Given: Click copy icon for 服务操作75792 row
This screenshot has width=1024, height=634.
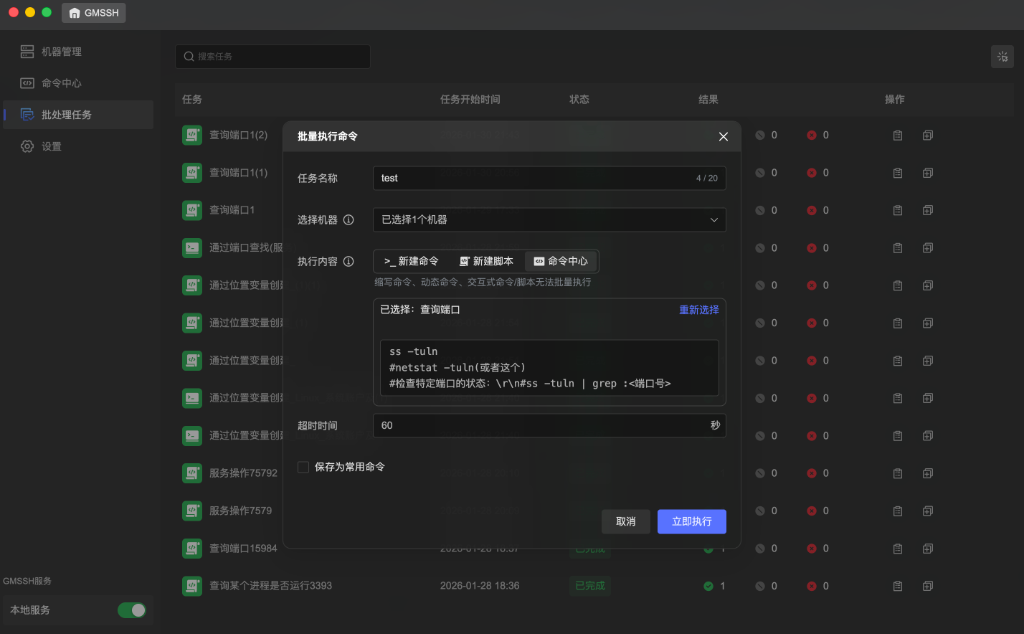Looking at the screenshot, I should pyautogui.click(x=928, y=473).
